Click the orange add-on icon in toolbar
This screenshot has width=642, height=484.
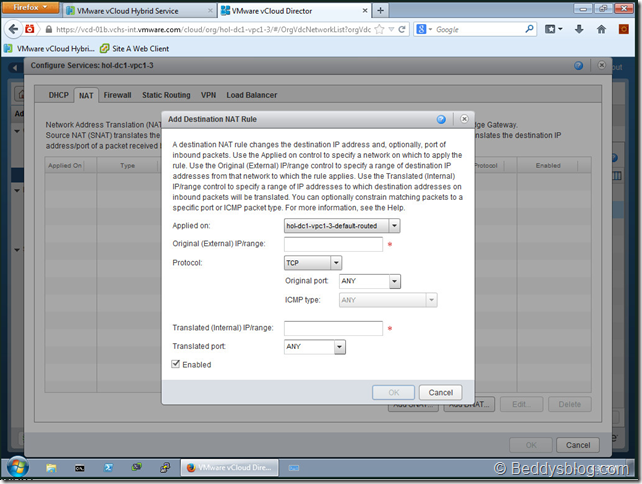pos(623,29)
